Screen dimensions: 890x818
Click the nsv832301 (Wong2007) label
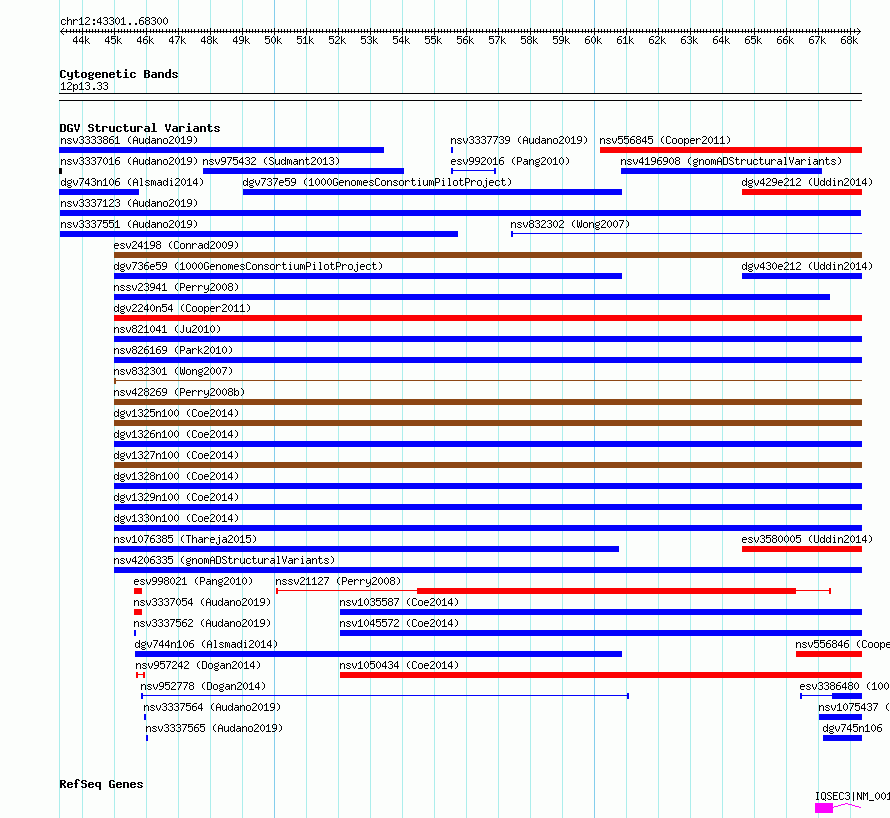point(173,371)
